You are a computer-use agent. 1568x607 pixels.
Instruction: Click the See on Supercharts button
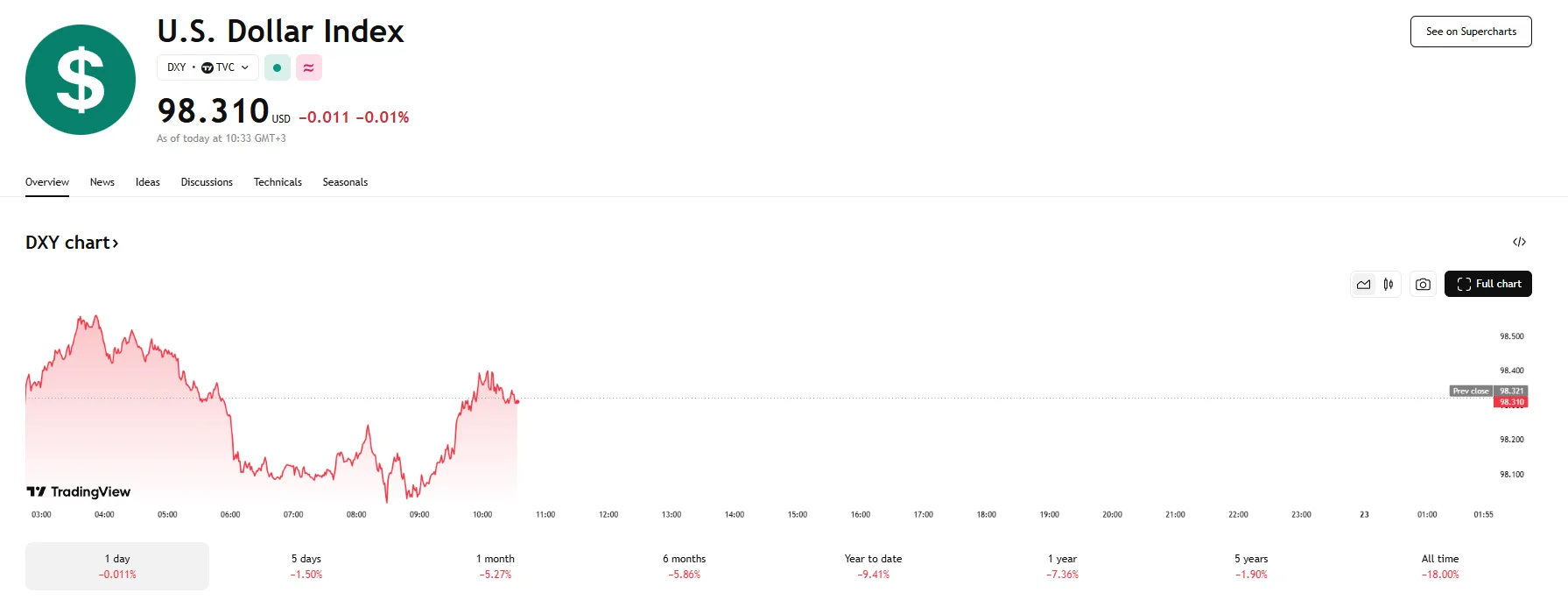coord(1471,32)
